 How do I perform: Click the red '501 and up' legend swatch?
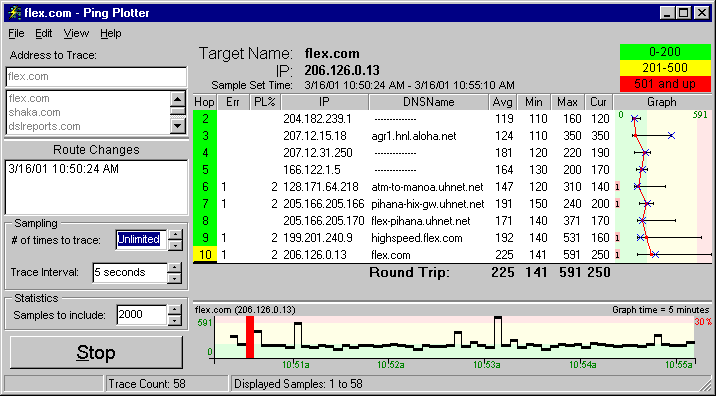point(665,84)
